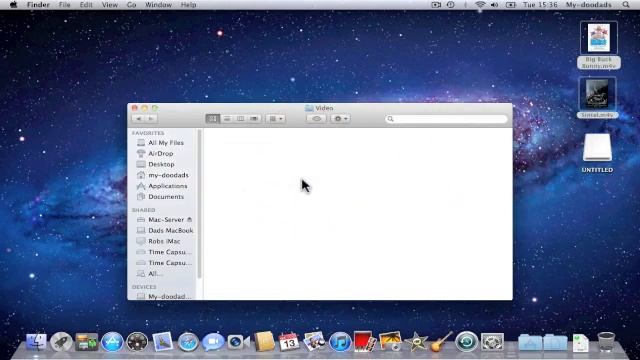Open the second folder stack in Dock
This screenshot has width=640, height=360.
pos(555,342)
